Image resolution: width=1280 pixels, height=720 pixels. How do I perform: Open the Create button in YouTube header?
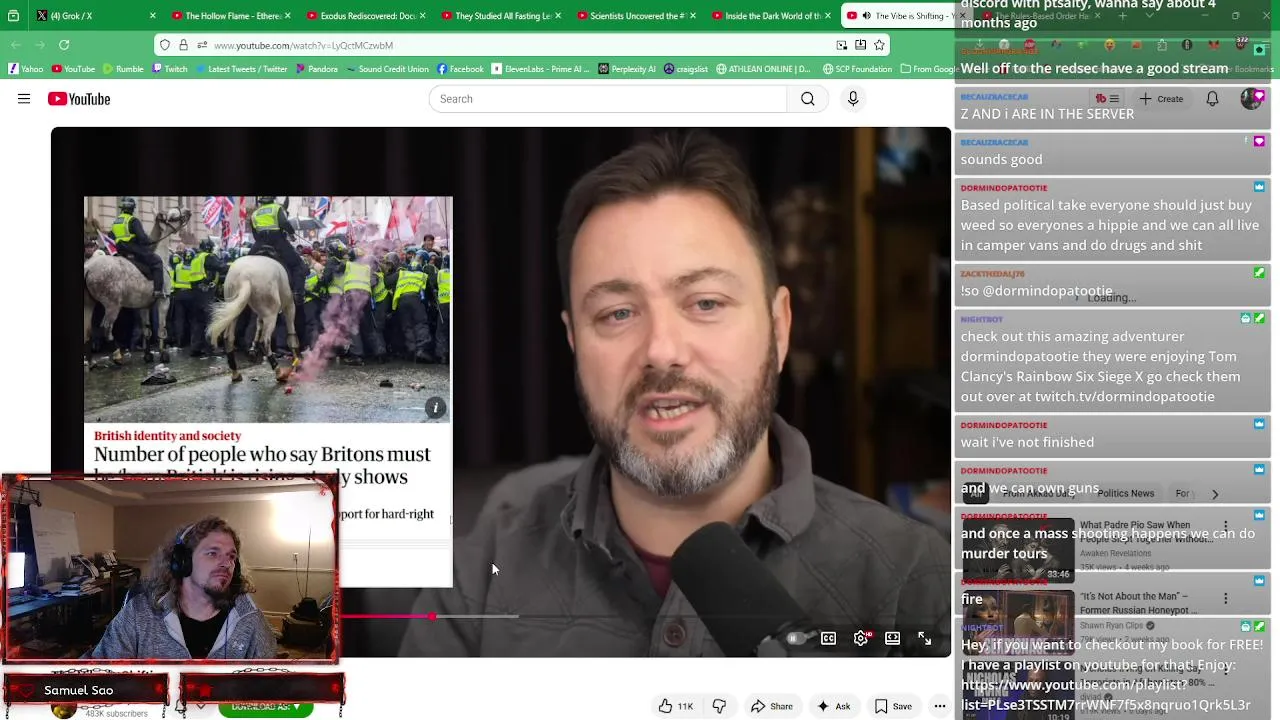(1159, 99)
